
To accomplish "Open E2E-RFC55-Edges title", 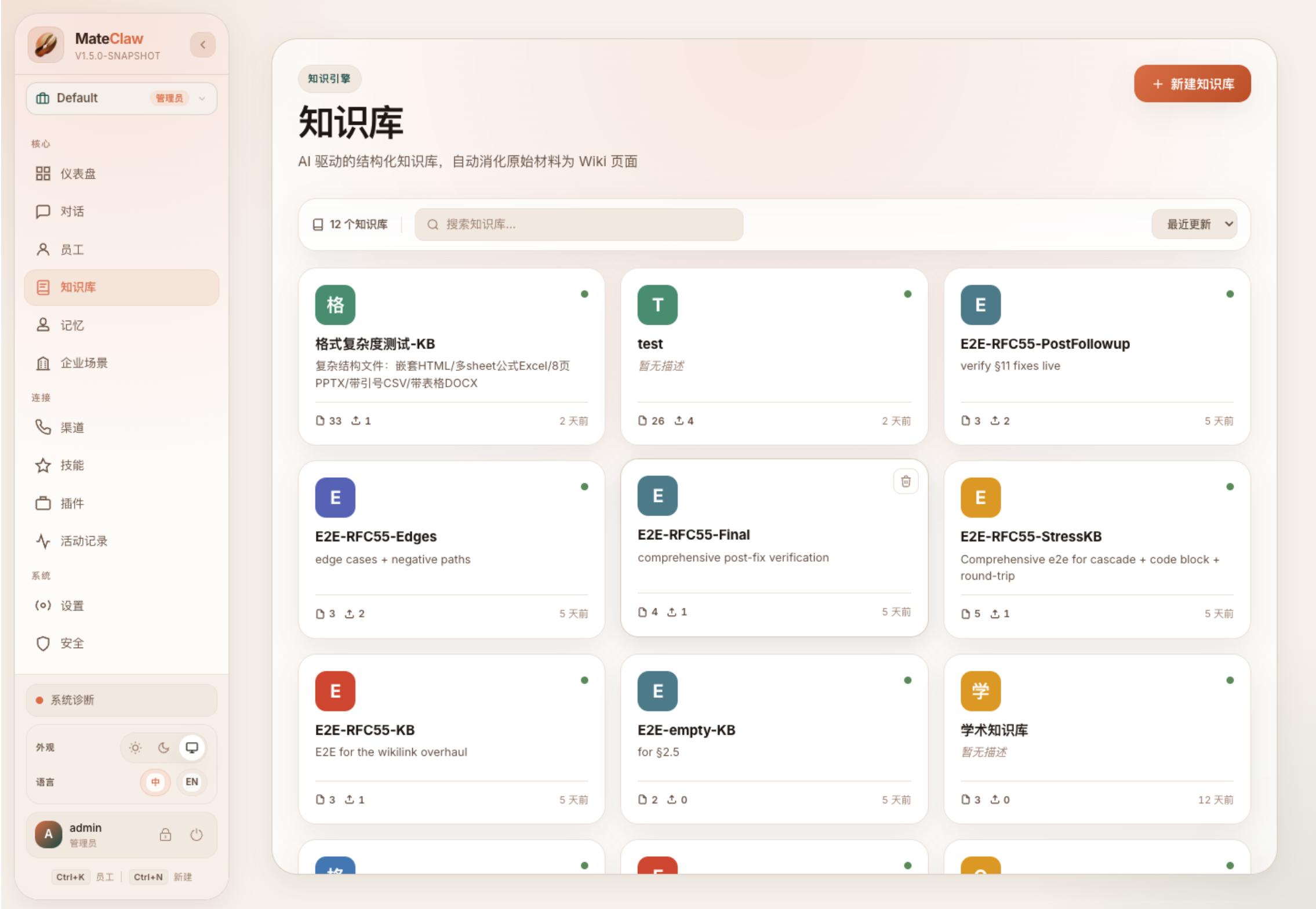I will 376,536.
